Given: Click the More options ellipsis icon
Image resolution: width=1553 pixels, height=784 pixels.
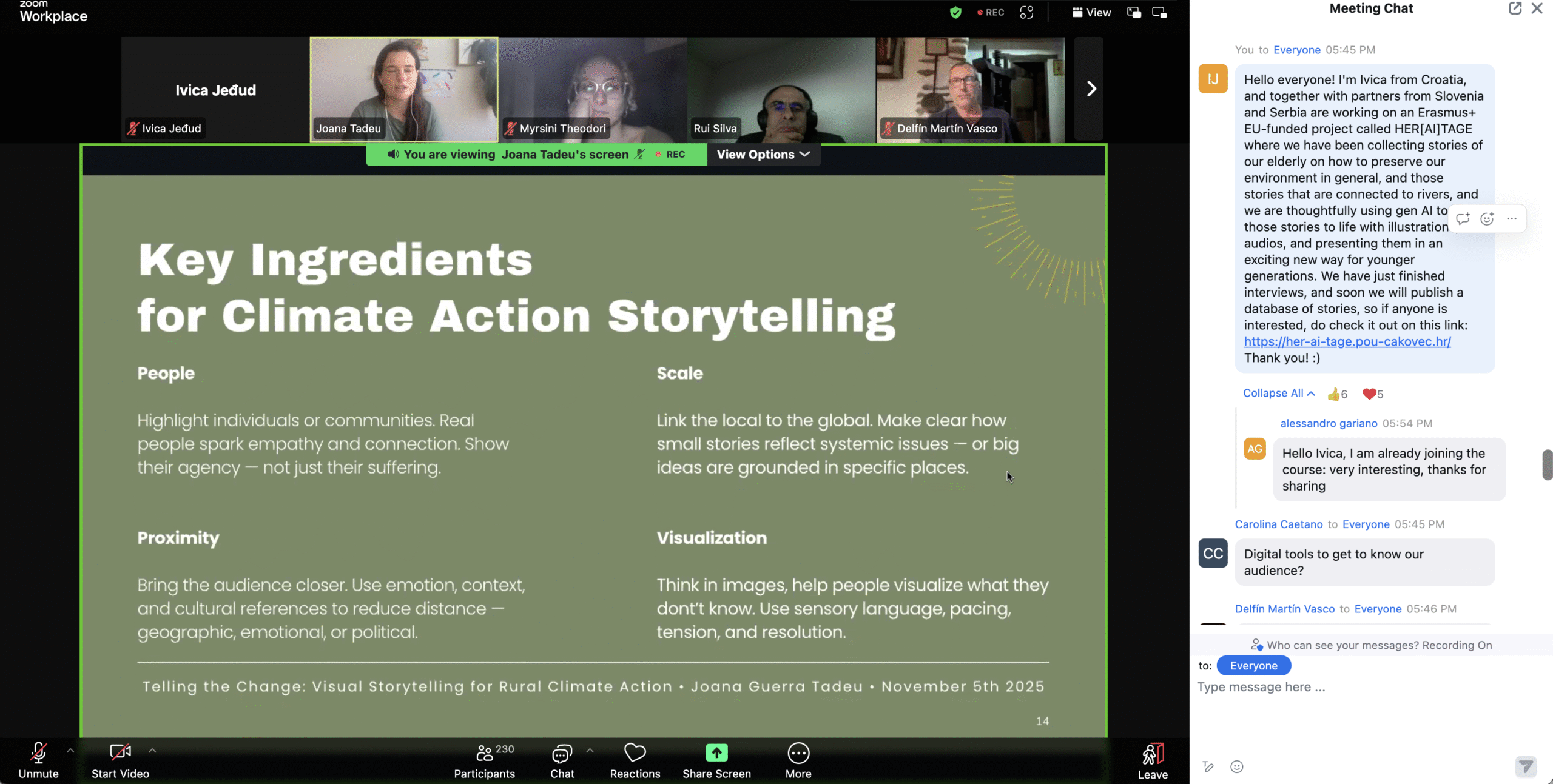Looking at the screenshot, I should coord(798,753).
